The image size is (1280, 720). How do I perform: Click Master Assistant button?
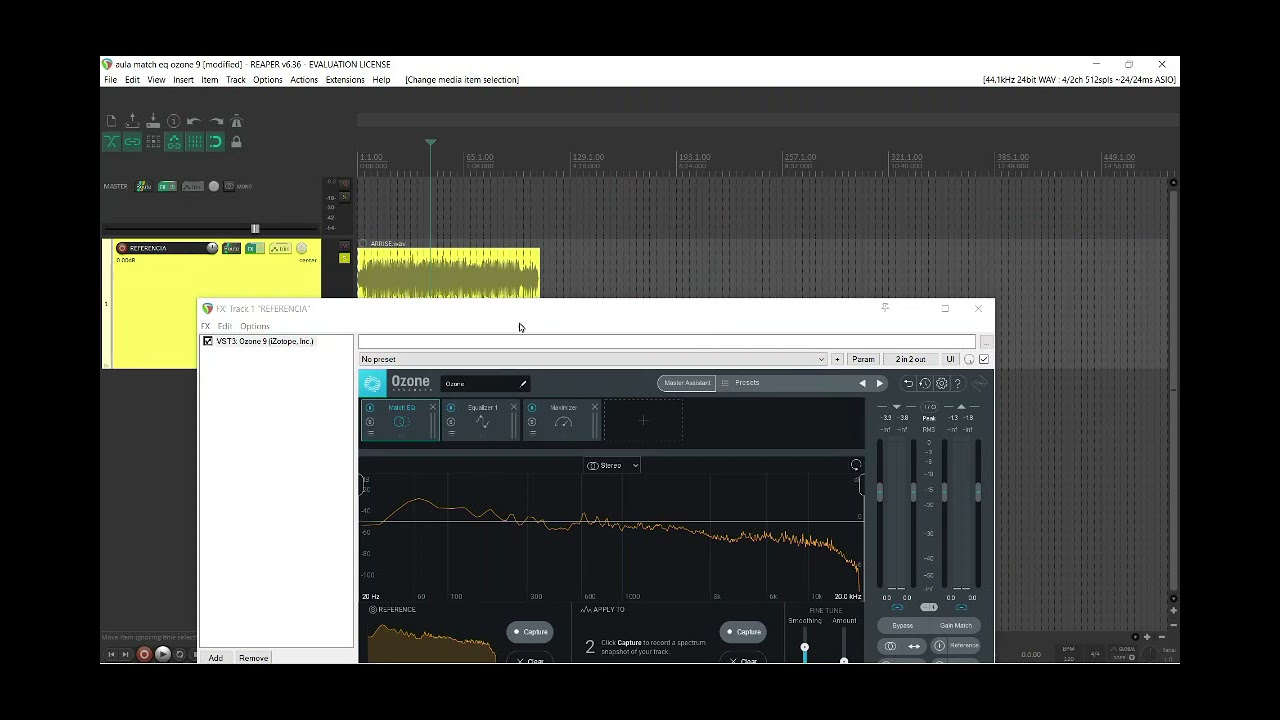tap(687, 383)
